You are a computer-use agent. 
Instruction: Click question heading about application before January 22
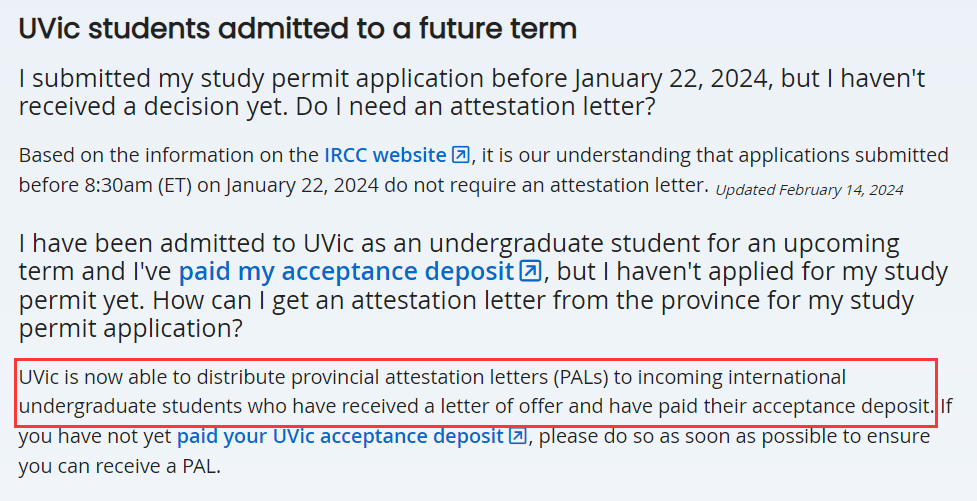[472, 92]
